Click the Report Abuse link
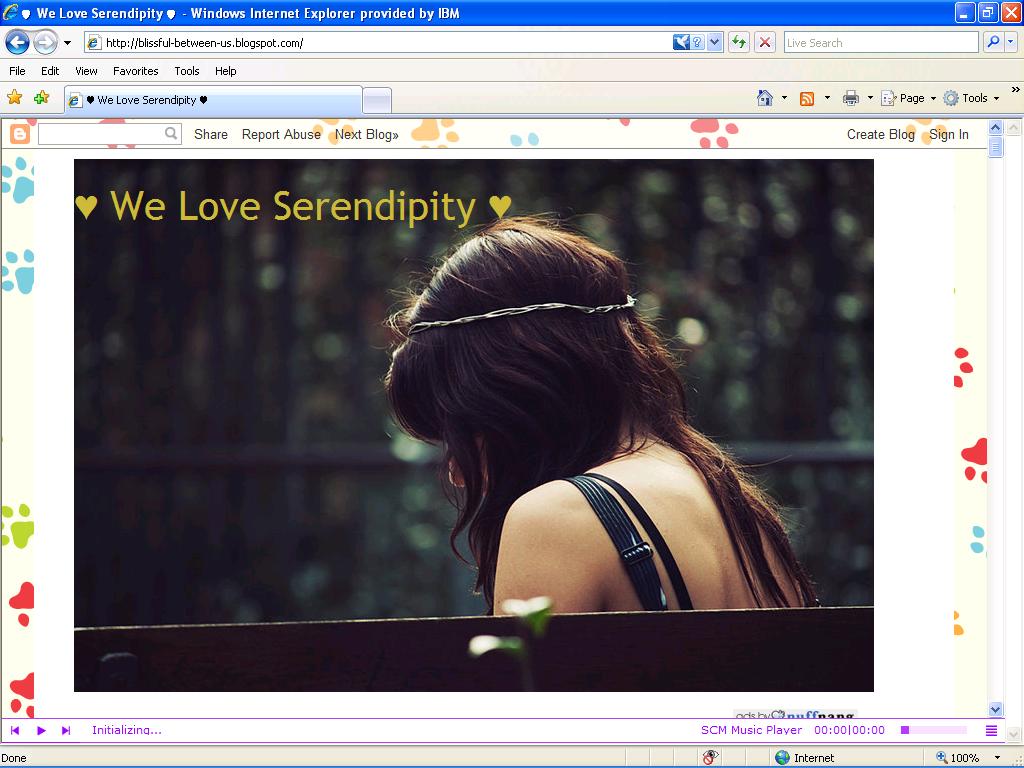 pyautogui.click(x=281, y=135)
